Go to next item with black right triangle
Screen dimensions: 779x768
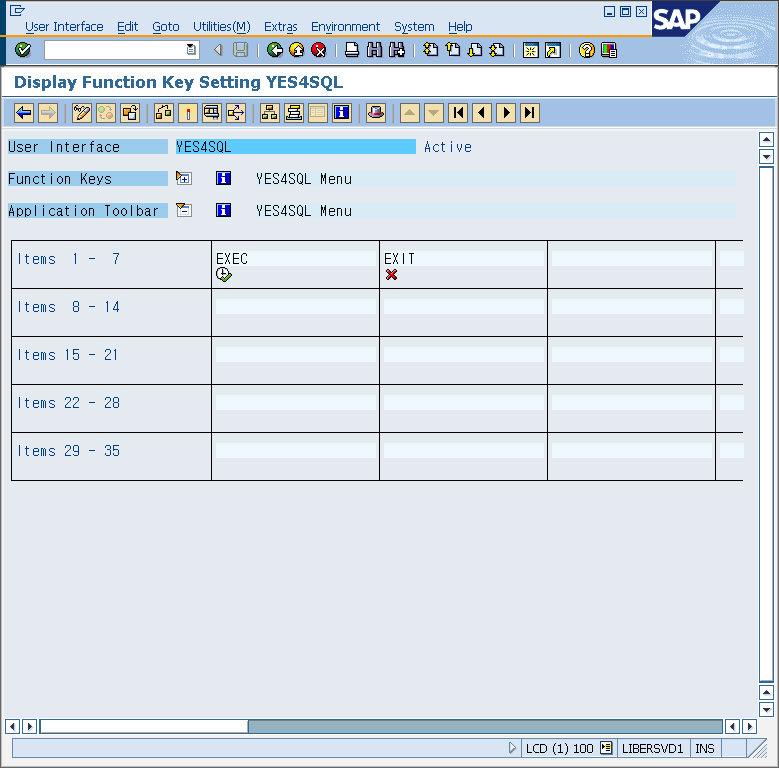click(x=506, y=113)
